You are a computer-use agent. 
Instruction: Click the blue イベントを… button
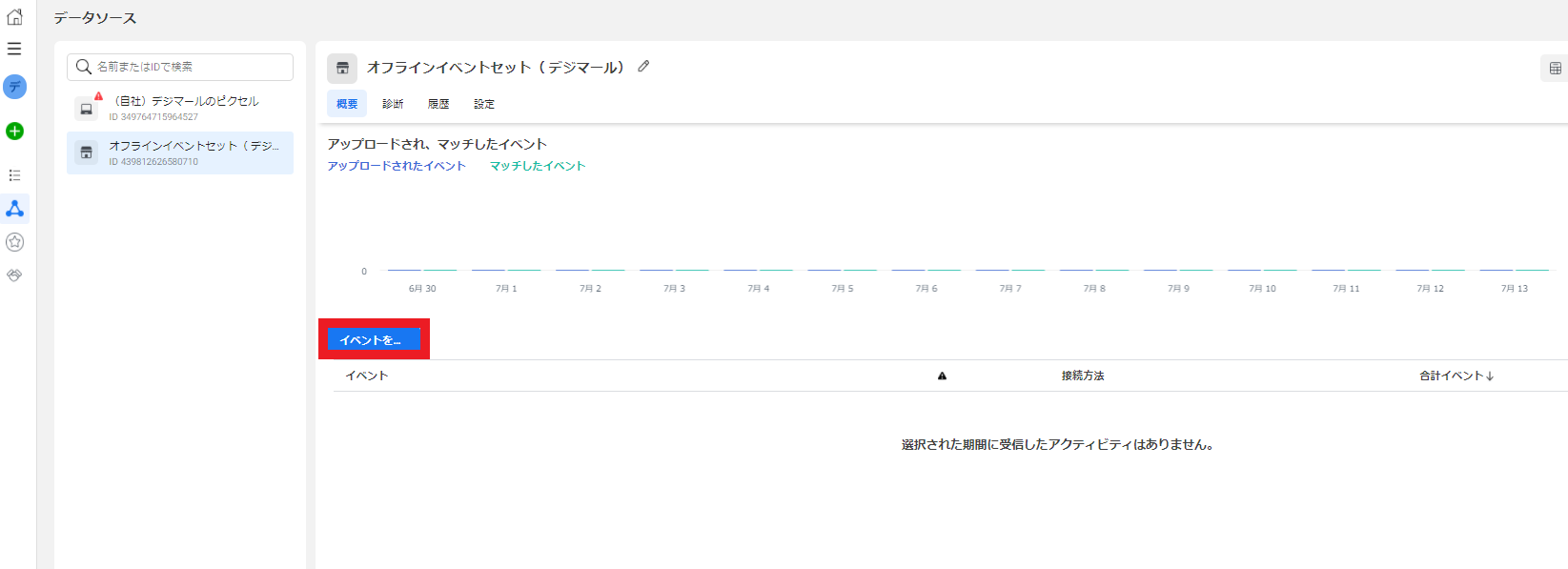coord(373,339)
